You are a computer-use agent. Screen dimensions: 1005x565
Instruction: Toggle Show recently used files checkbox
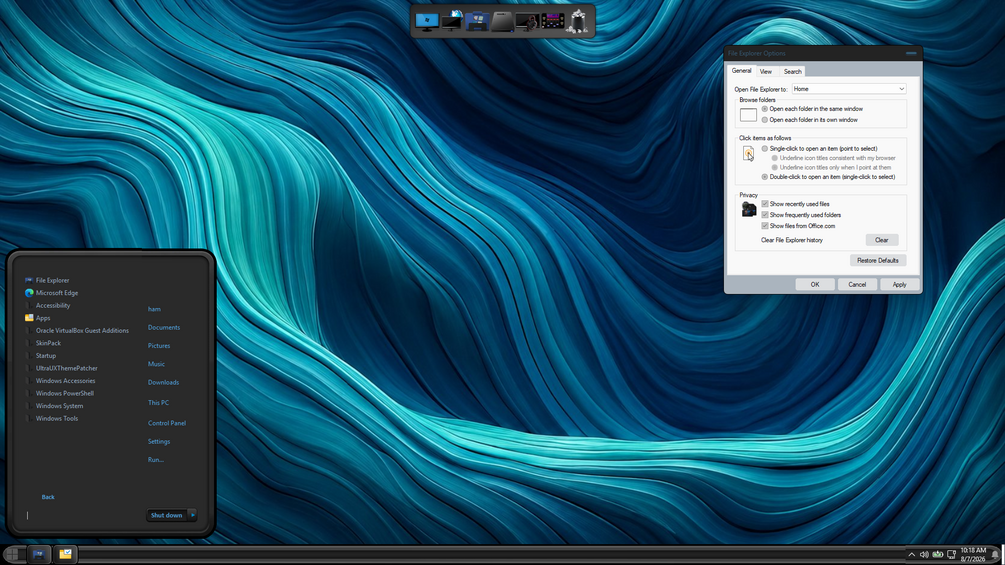click(x=765, y=204)
